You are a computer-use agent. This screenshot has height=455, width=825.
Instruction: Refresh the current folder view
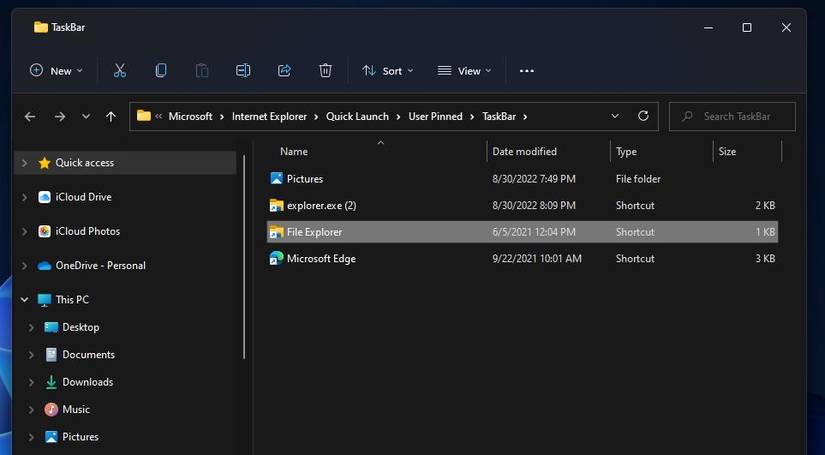pos(643,116)
